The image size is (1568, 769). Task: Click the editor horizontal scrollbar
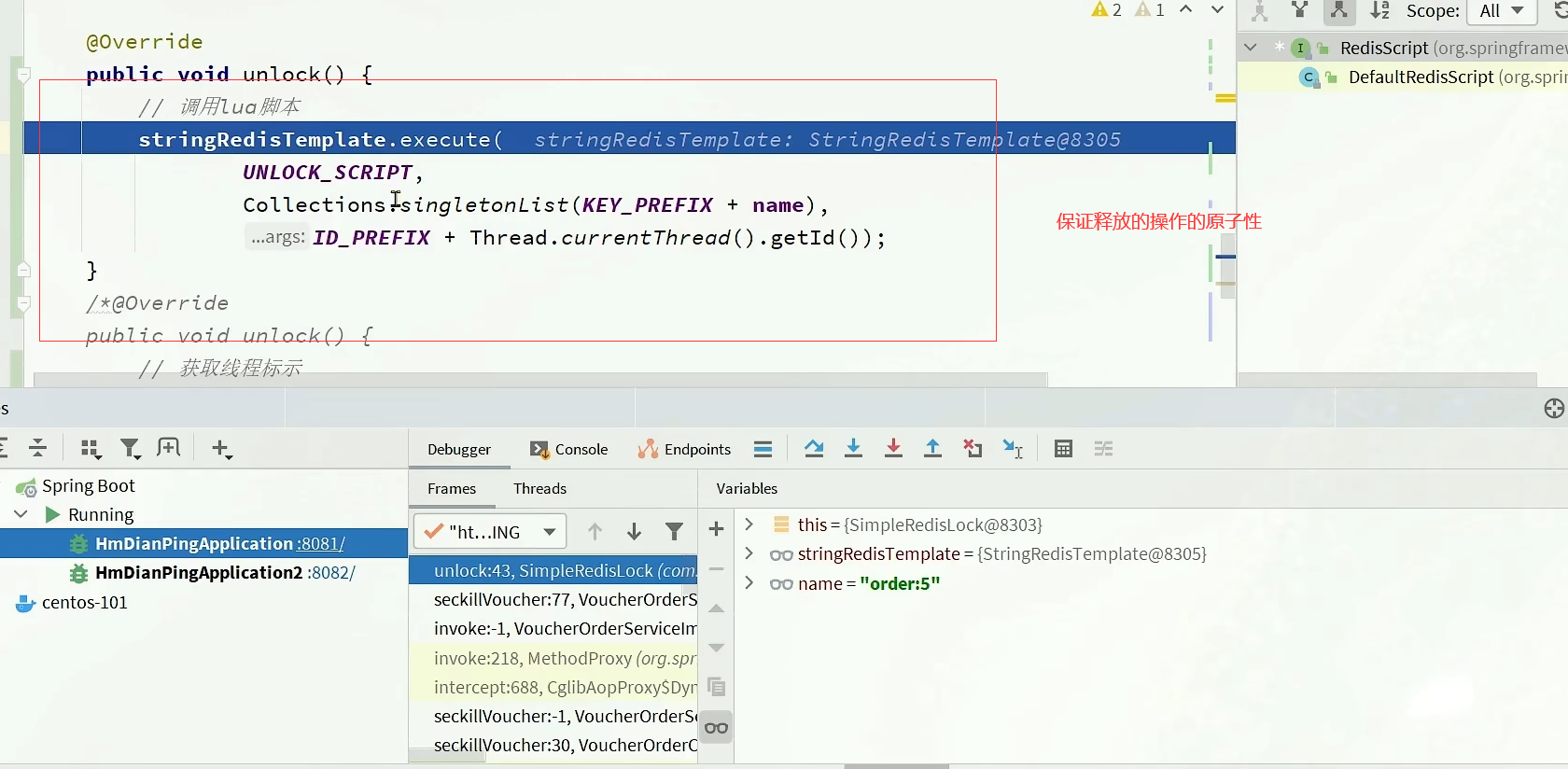[x=540, y=380]
